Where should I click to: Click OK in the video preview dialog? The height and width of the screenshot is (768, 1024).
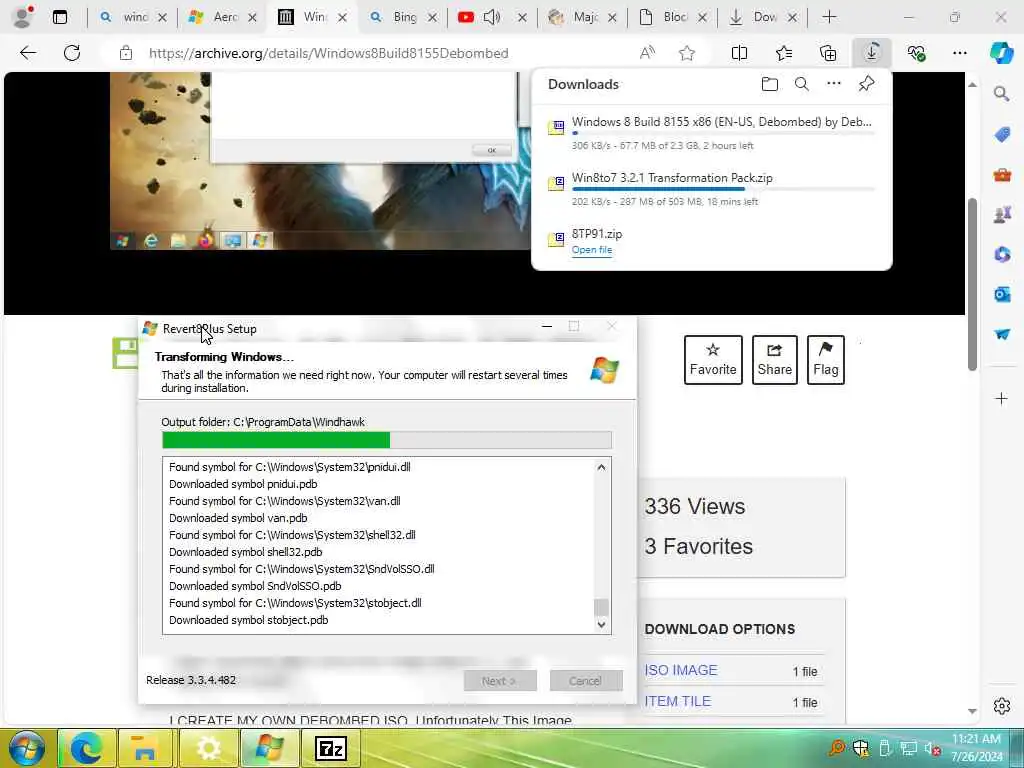pyautogui.click(x=491, y=150)
